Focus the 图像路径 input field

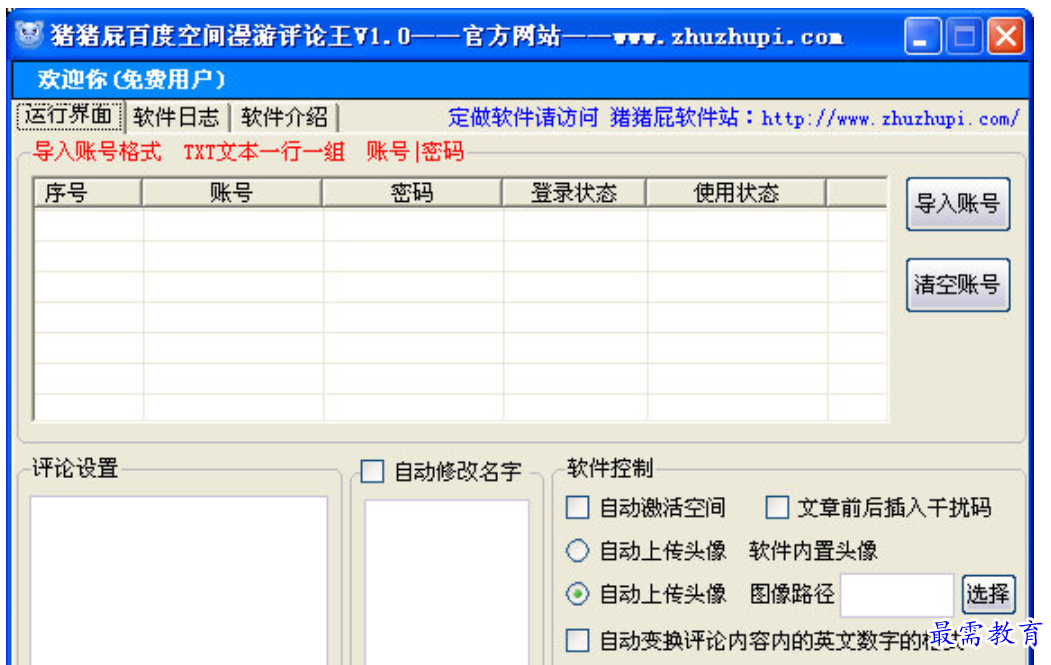tap(897, 595)
